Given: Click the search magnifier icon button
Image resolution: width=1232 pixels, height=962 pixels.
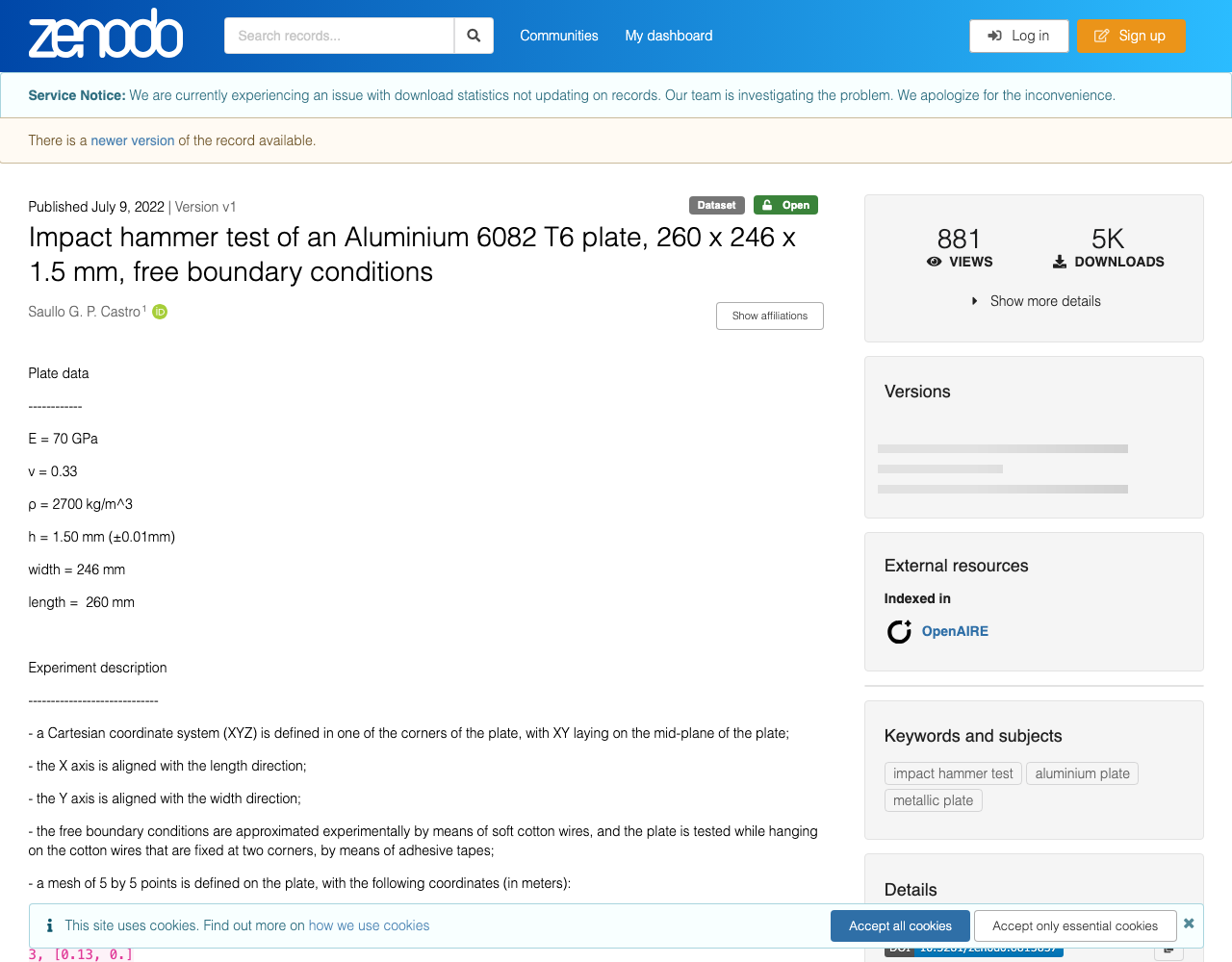Looking at the screenshot, I should tap(474, 36).
